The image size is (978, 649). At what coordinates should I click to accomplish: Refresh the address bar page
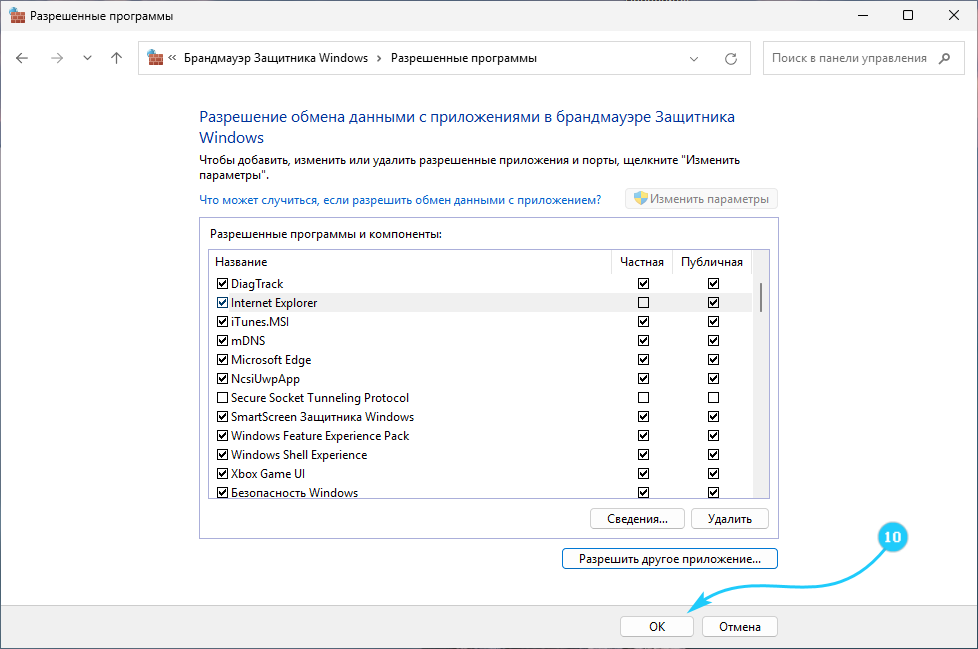coord(730,59)
